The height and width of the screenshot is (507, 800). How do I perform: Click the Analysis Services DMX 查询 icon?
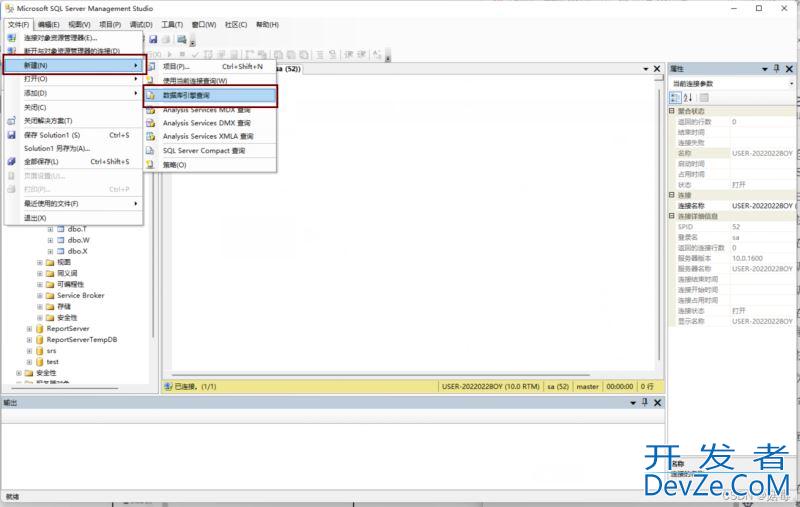click(x=151, y=123)
